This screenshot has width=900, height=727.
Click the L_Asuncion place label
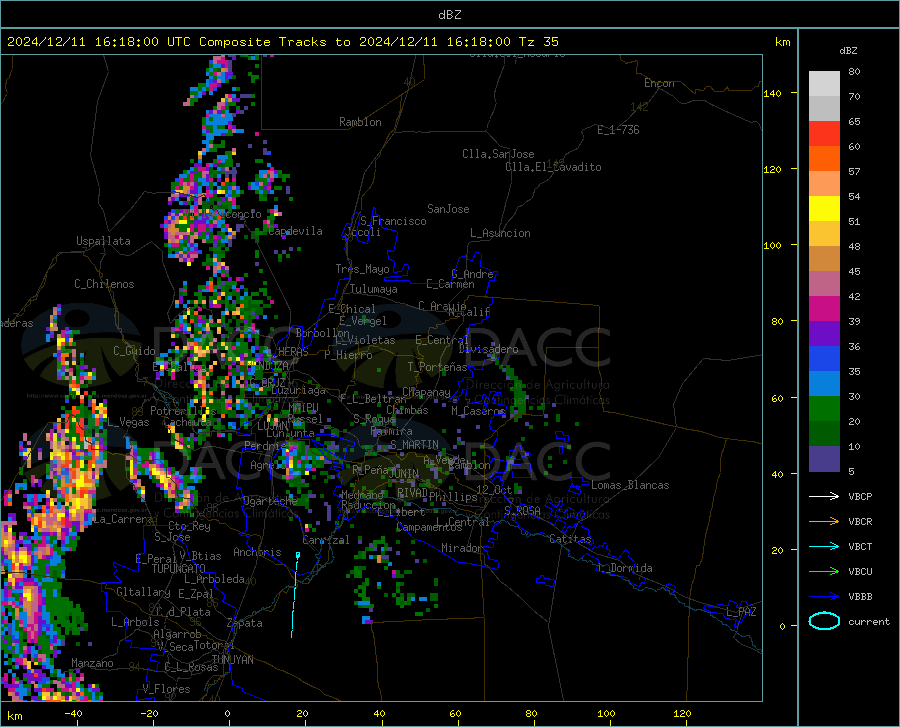pos(500,233)
